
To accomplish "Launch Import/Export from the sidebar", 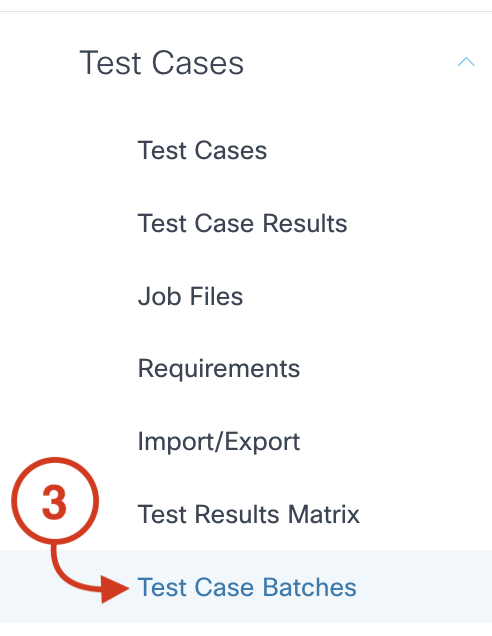I will coord(219,442).
